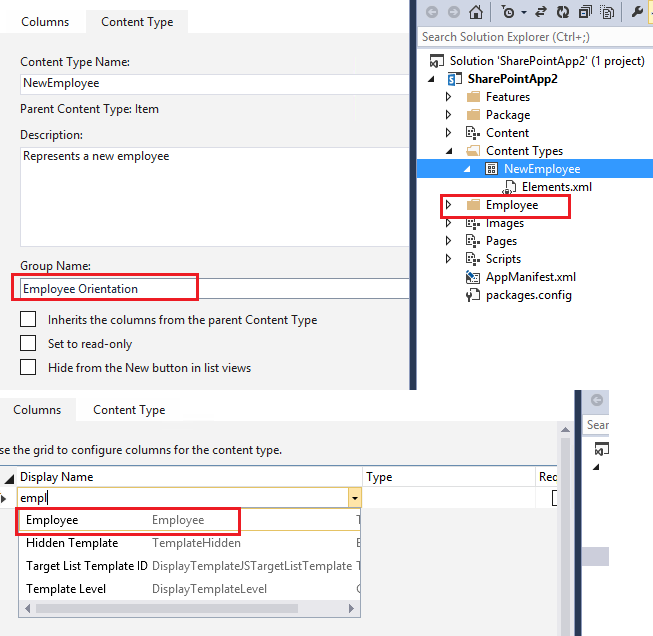Click the Sync with Active Document icon
Screen dimensions: 653x636
541,12
